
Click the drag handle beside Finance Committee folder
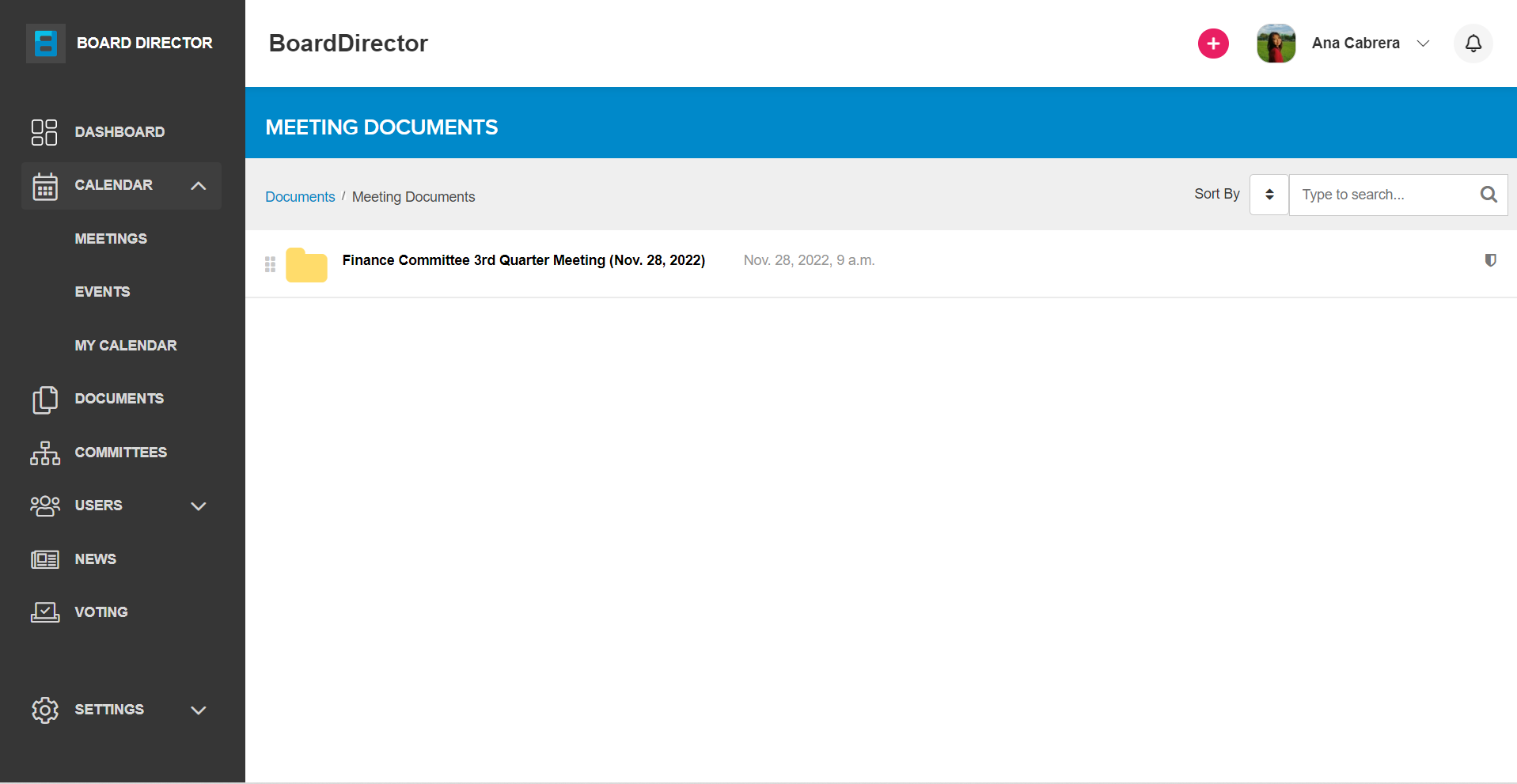[270, 264]
